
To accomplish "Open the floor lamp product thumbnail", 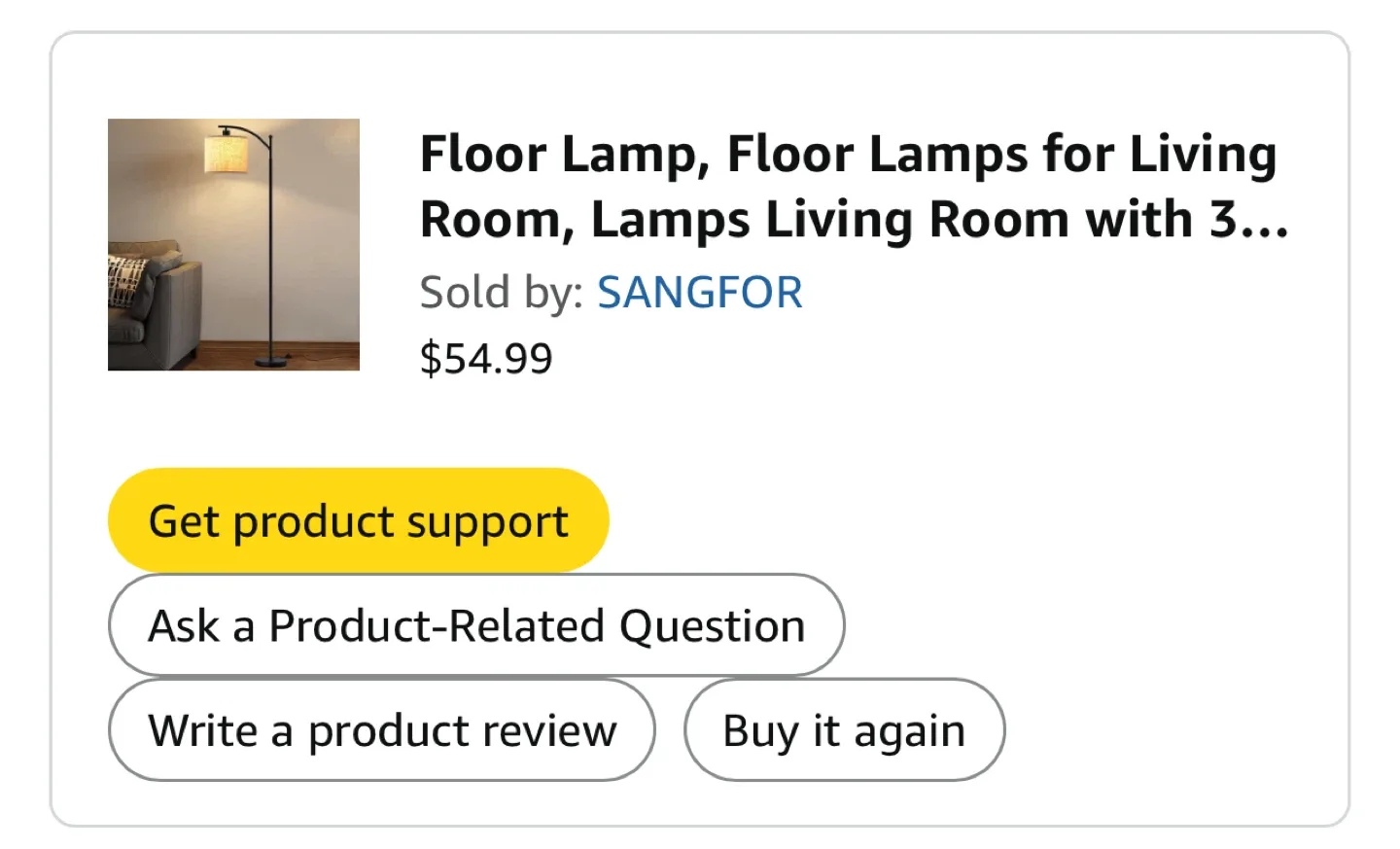I will point(233,244).
